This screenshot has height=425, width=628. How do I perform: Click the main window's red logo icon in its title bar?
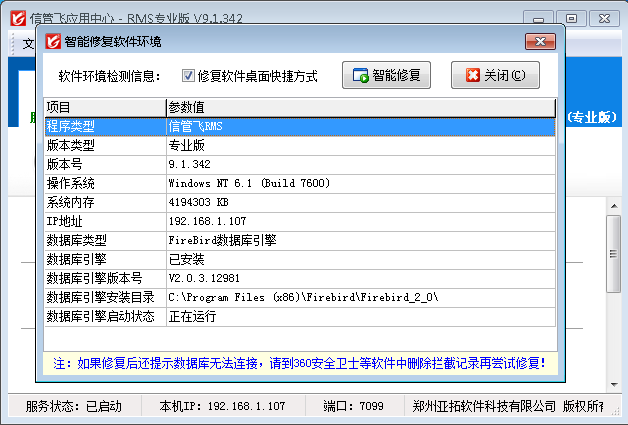click(13, 17)
